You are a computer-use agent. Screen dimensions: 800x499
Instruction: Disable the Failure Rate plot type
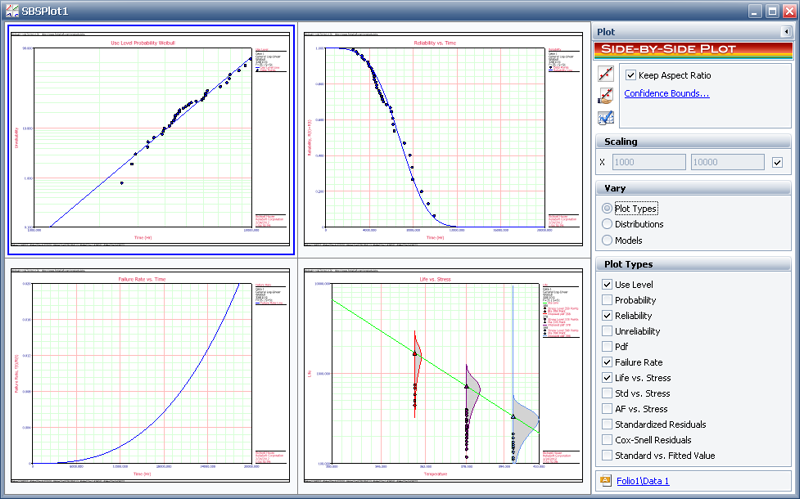tap(607, 362)
